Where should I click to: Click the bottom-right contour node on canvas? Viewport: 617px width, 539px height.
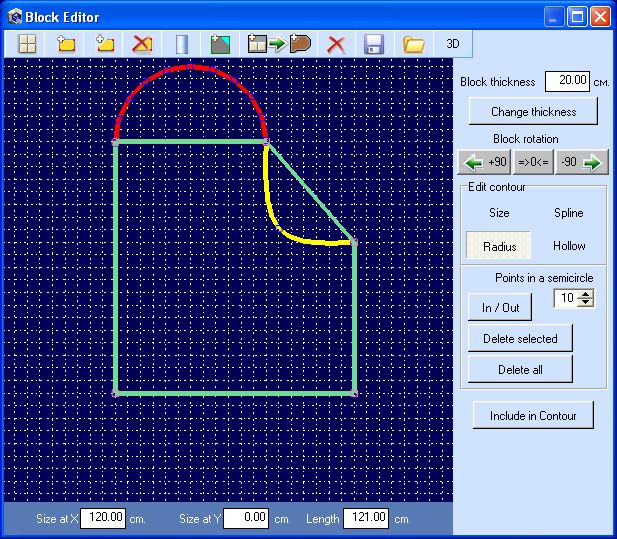[x=354, y=393]
